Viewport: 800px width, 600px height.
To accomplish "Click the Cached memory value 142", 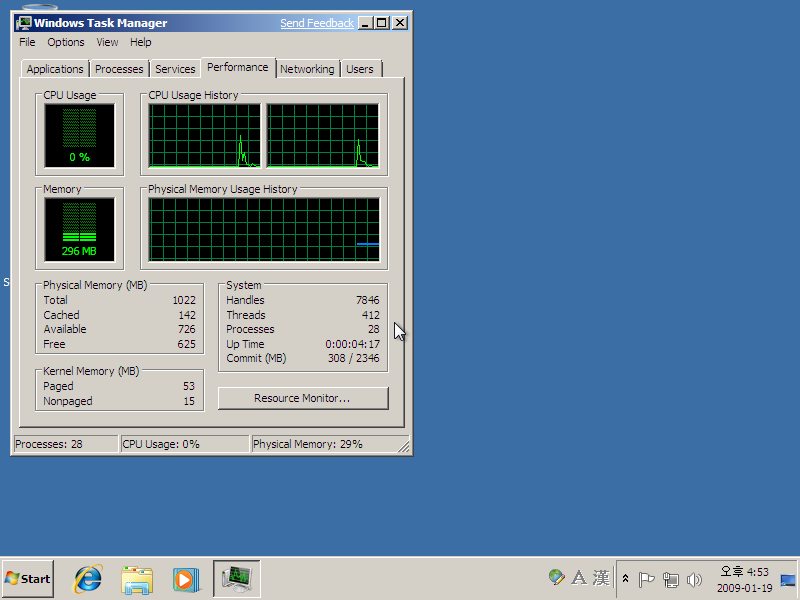I will click(x=187, y=315).
